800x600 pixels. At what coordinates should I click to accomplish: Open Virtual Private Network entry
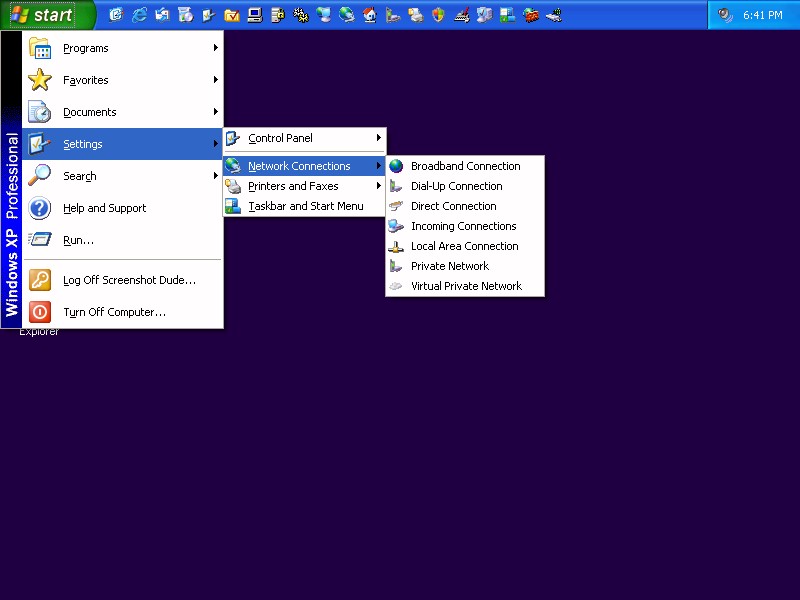(x=466, y=286)
